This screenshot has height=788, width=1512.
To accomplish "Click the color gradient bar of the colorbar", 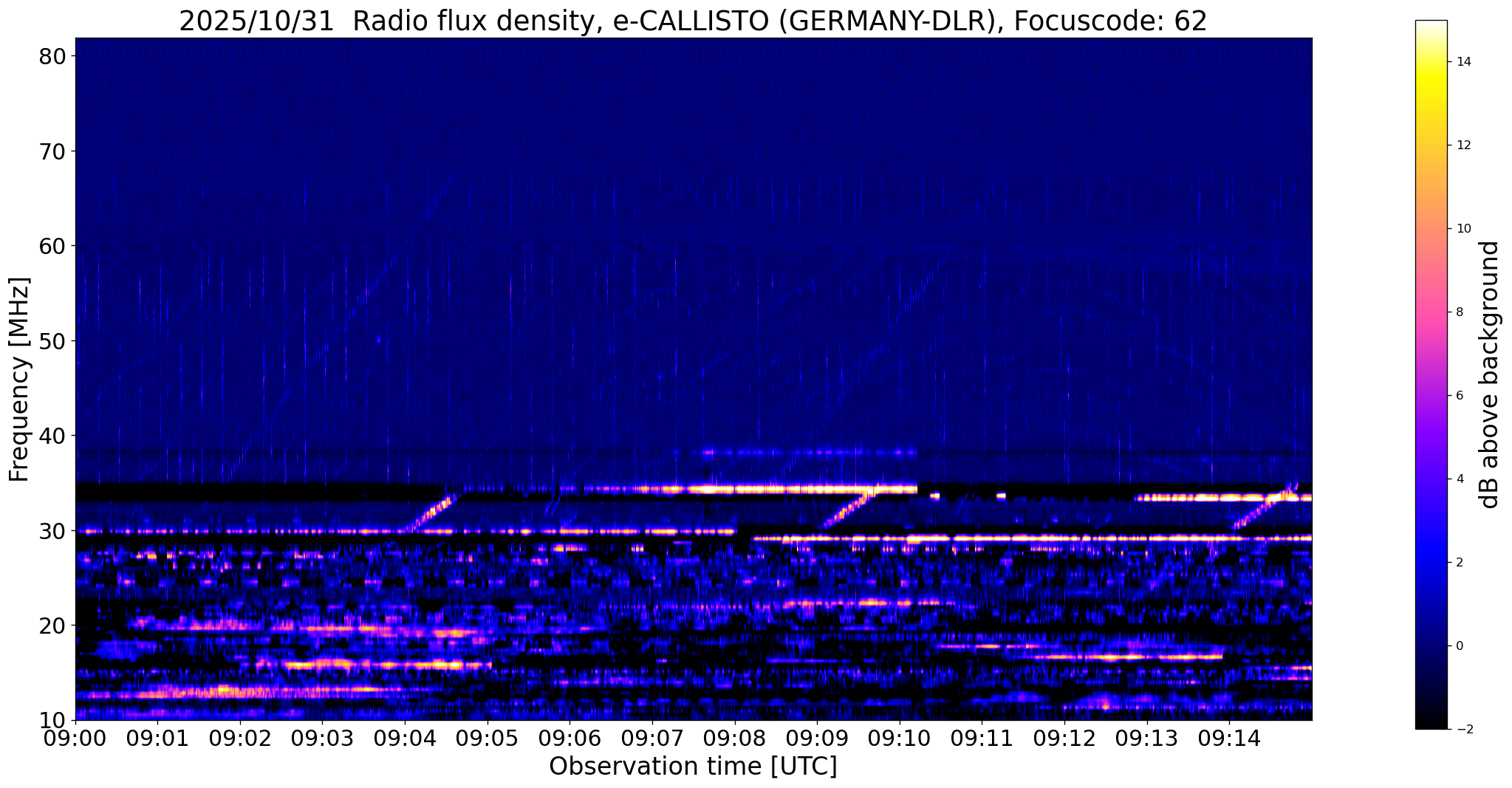I will point(1431,374).
